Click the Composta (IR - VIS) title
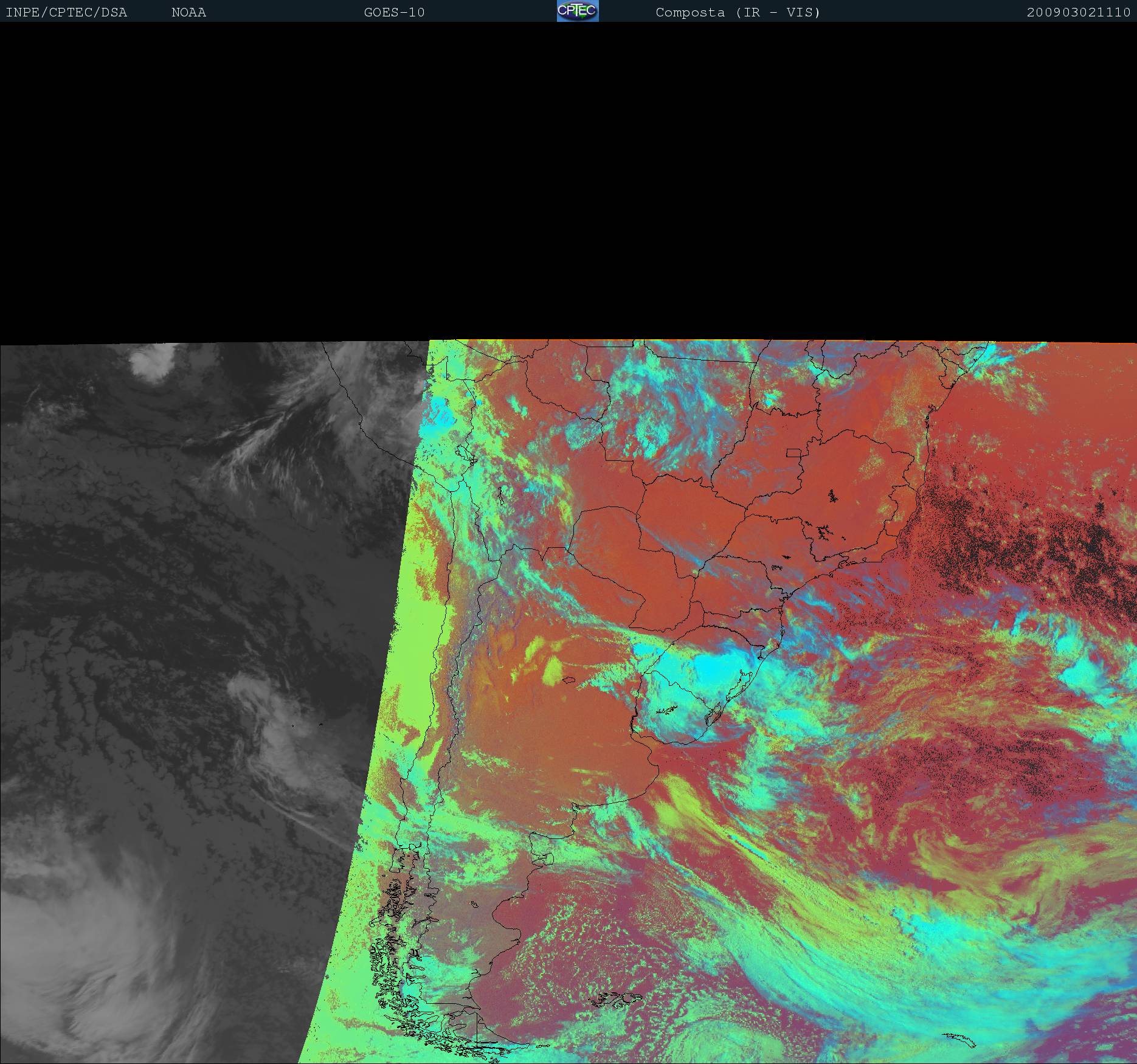The width and height of the screenshot is (1137, 1064). tap(738, 13)
